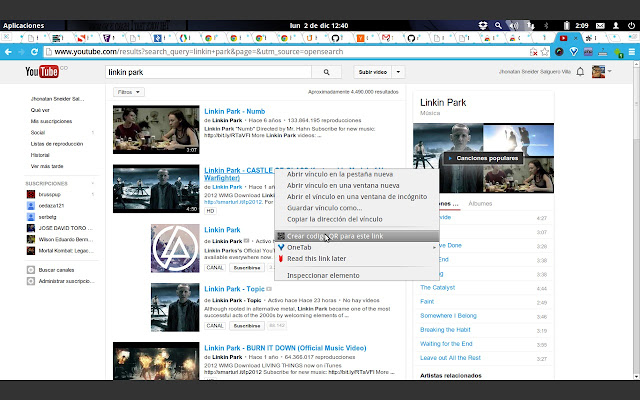Image resolution: width=640 pixels, height=400 pixels.
Task: Click the search magnifier button on YouTube
Action: click(x=326, y=72)
